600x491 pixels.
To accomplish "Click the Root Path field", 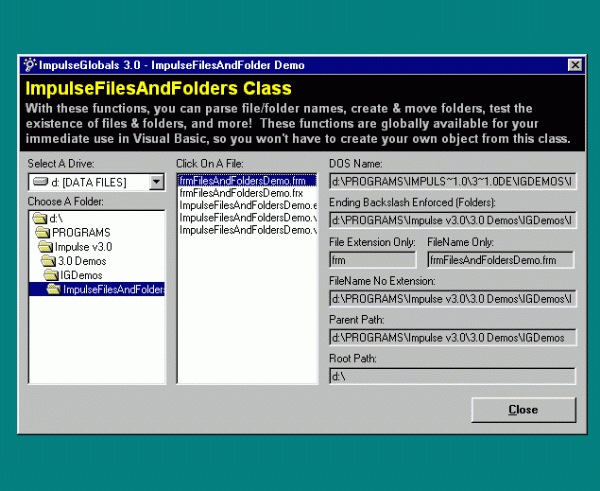I will 453,376.
